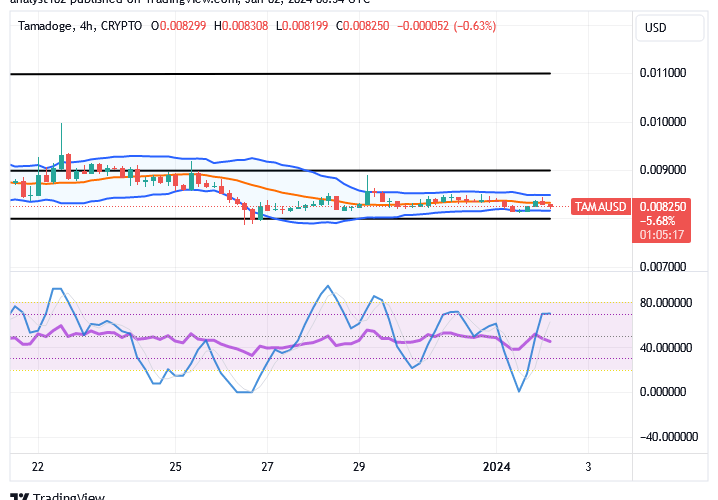Click the 40.000000 oscillator axis label
This screenshot has width=718, height=500.
click(x=666, y=348)
